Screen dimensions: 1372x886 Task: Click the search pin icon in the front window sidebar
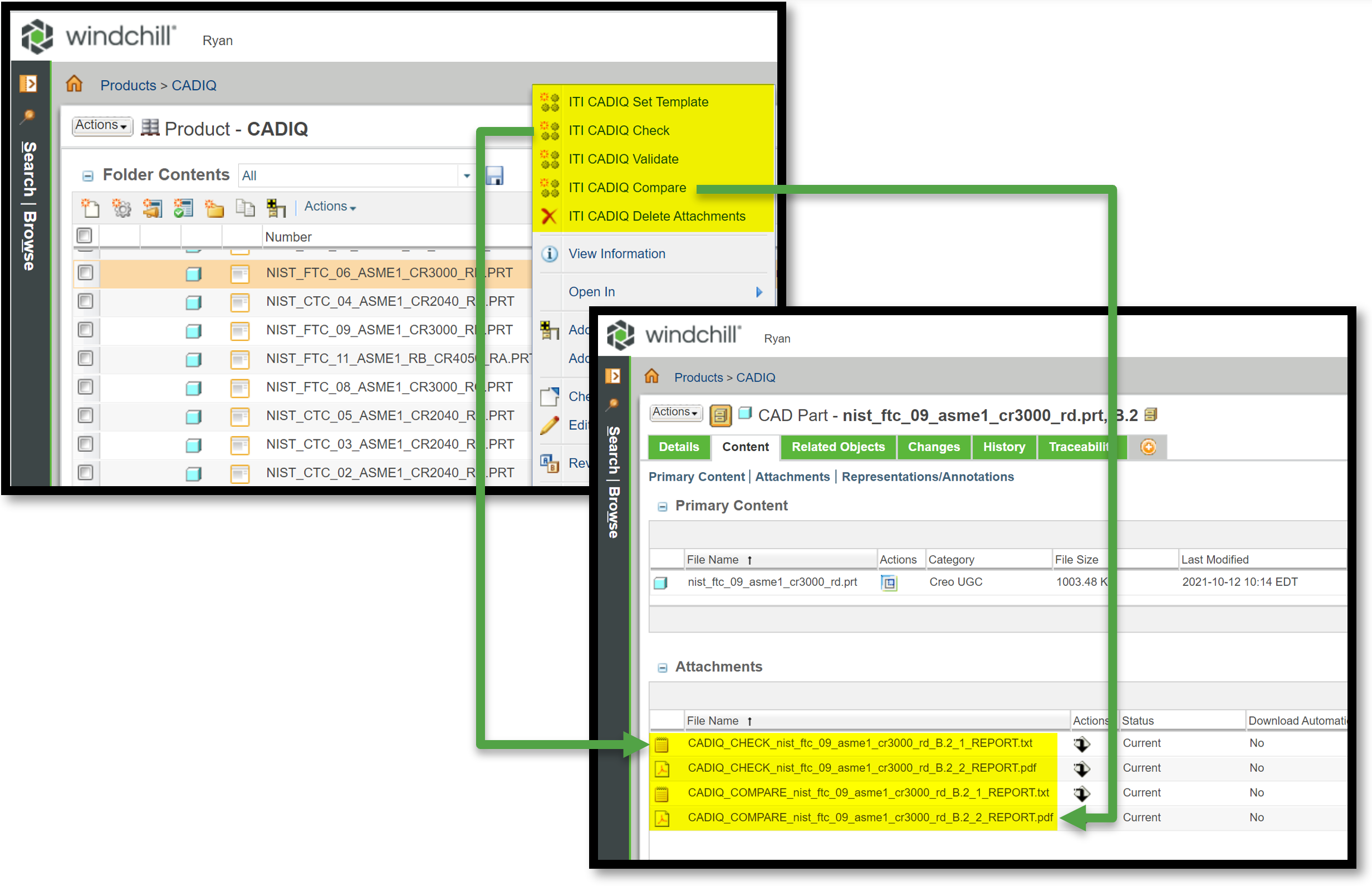(x=612, y=404)
